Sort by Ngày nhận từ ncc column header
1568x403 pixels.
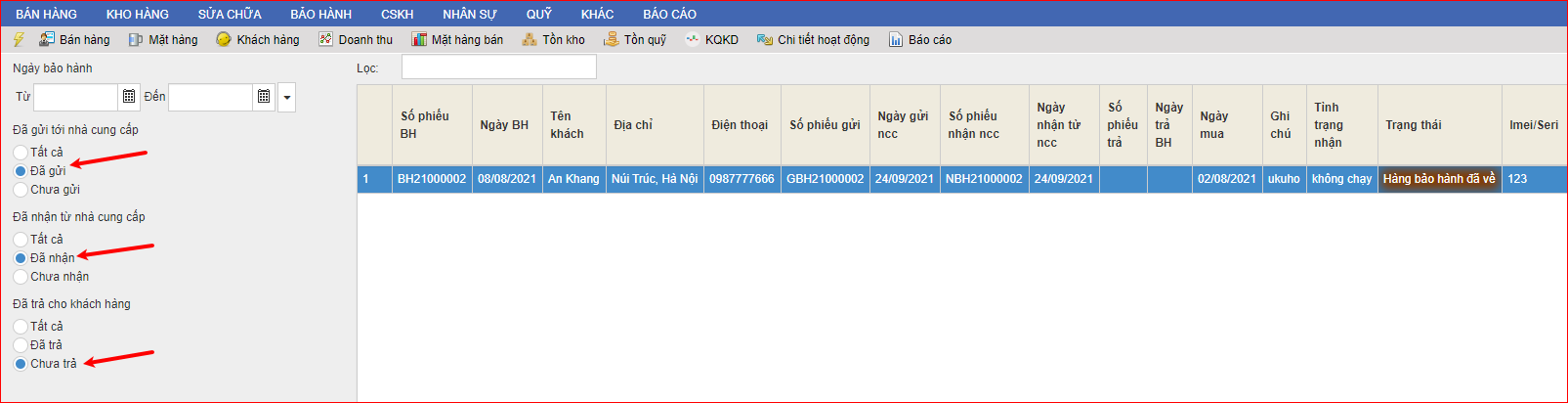pos(1064,125)
